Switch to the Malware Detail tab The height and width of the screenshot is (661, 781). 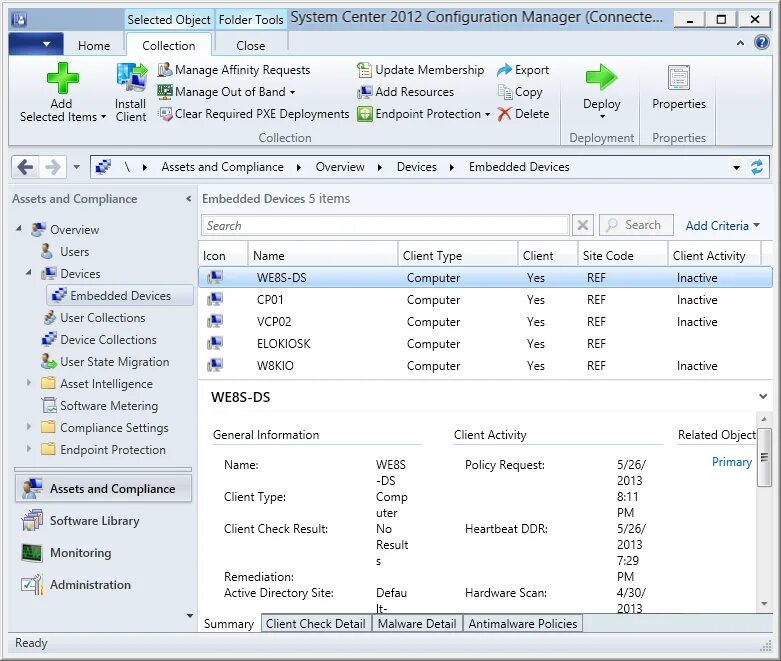pos(417,624)
